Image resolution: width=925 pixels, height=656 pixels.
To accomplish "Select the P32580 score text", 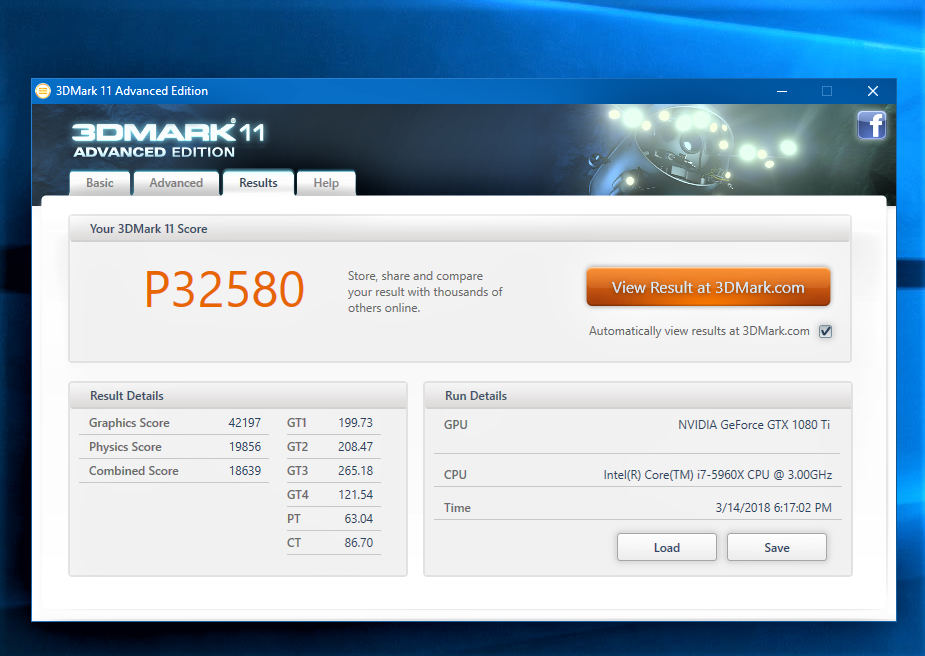I will 224,289.
